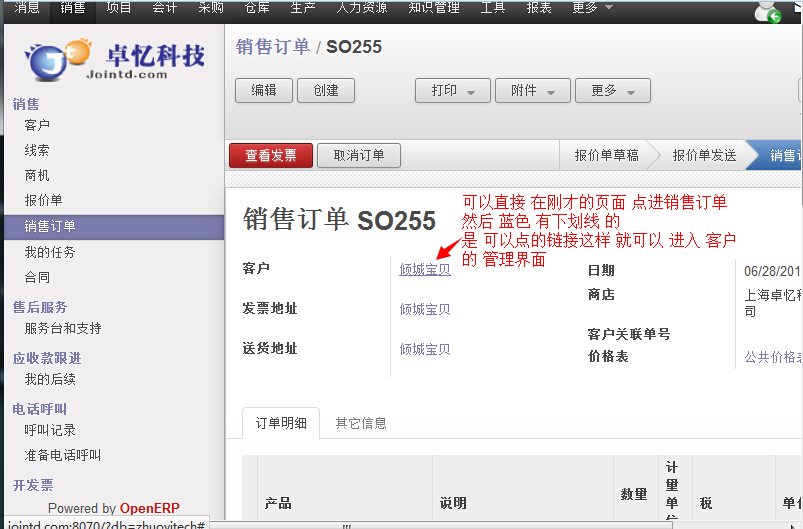Image resolution: width=803 pixels, height=529 pixels.
Task: Click the 取消订单 button
Action: (x=358, y=155)
